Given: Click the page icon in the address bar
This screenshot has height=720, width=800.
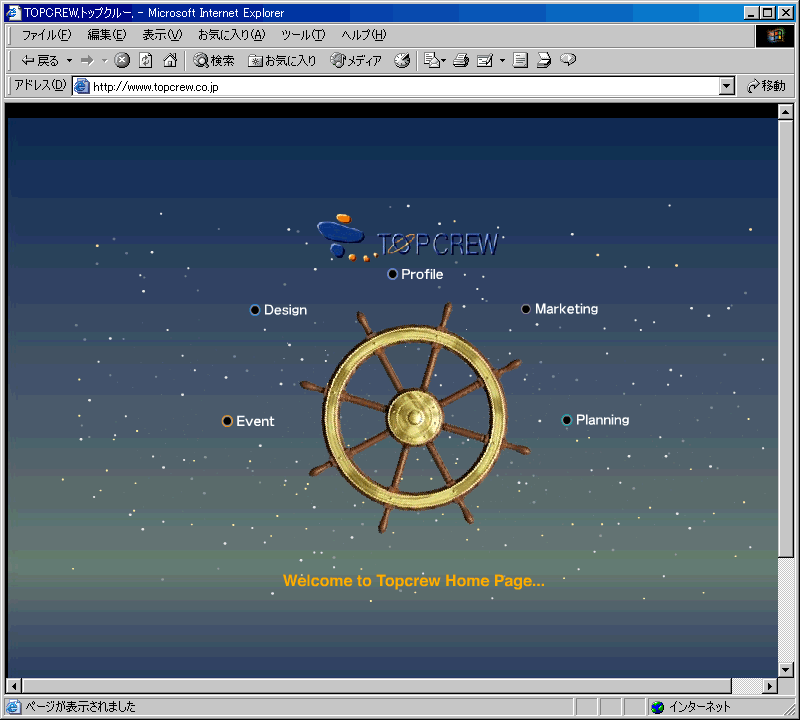Looking at the screenshot, I should (x=82, y=86).
